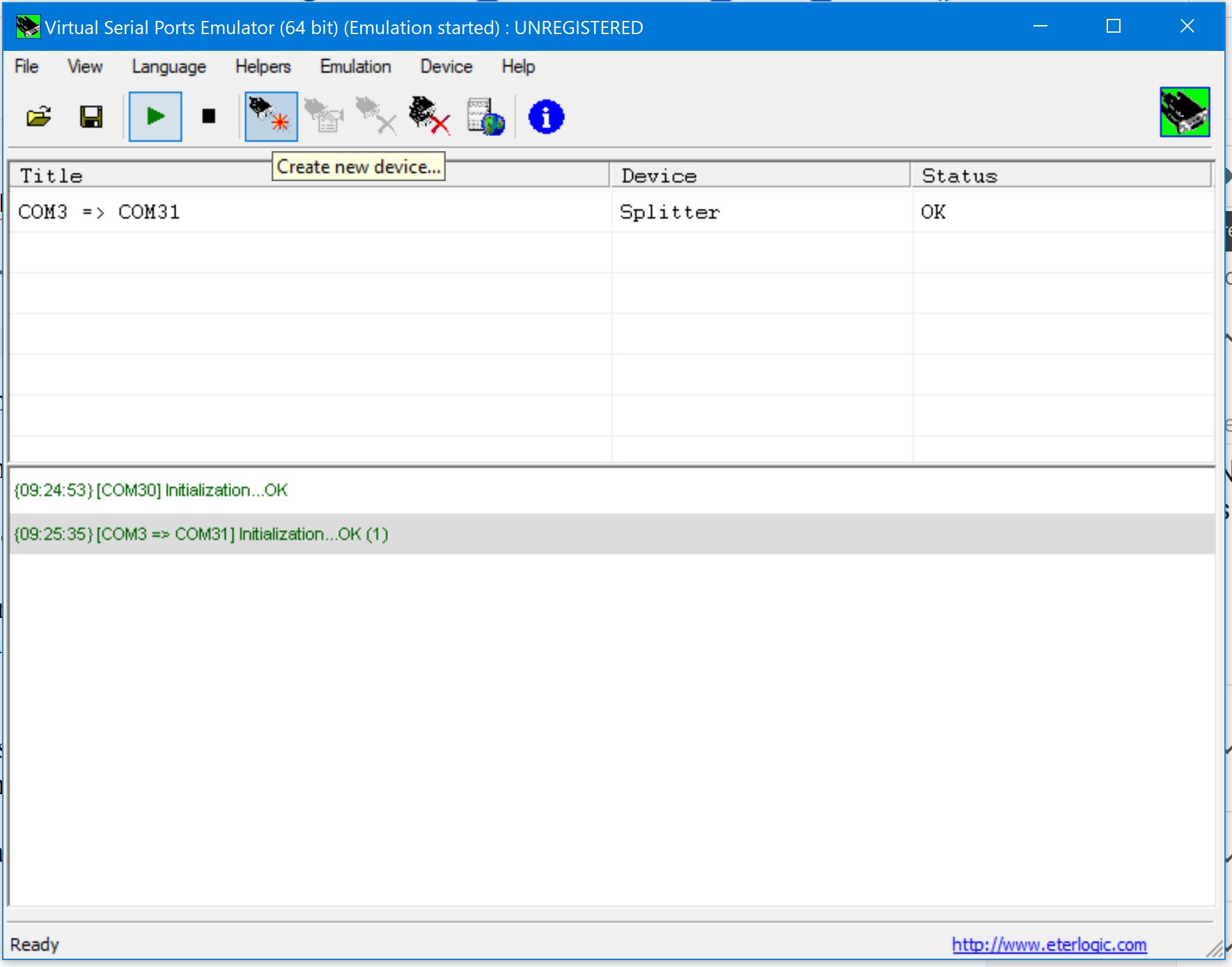This screenshot has height=967, width=1232.
Task: Save the current configuration
Action: point(91,116)
